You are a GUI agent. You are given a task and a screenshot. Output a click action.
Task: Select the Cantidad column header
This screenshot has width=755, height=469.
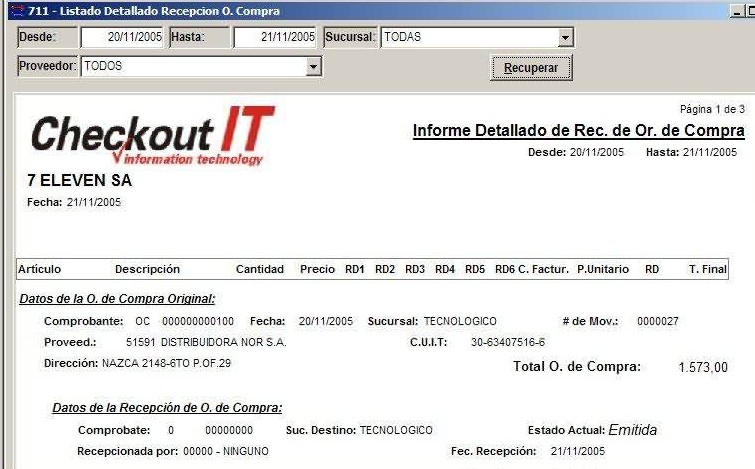click(x=260, y=269)
